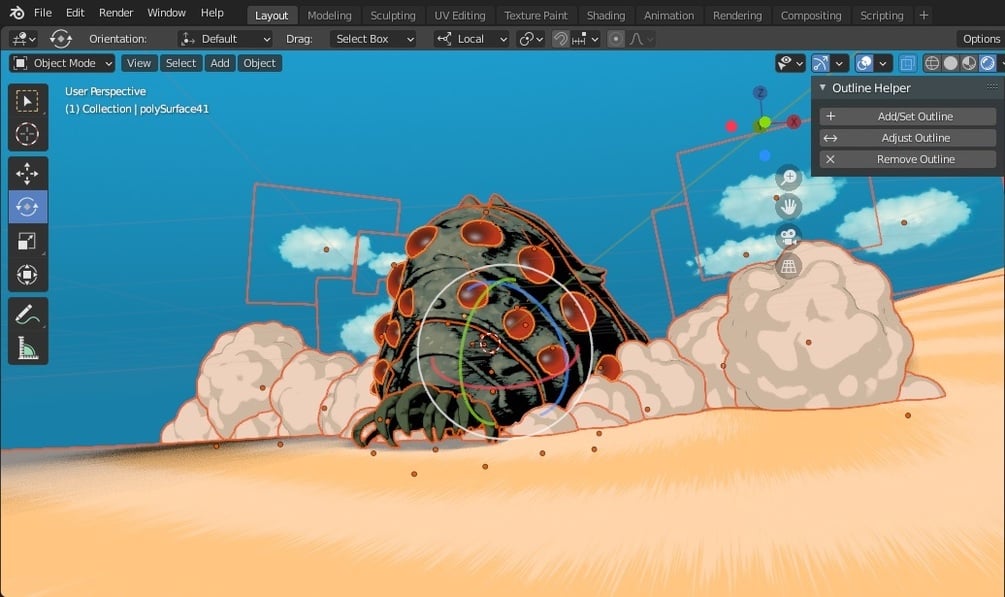Click the zoom magnifier viewport icon
This screenshot has height=597, width=1005.
coord(789,177)
